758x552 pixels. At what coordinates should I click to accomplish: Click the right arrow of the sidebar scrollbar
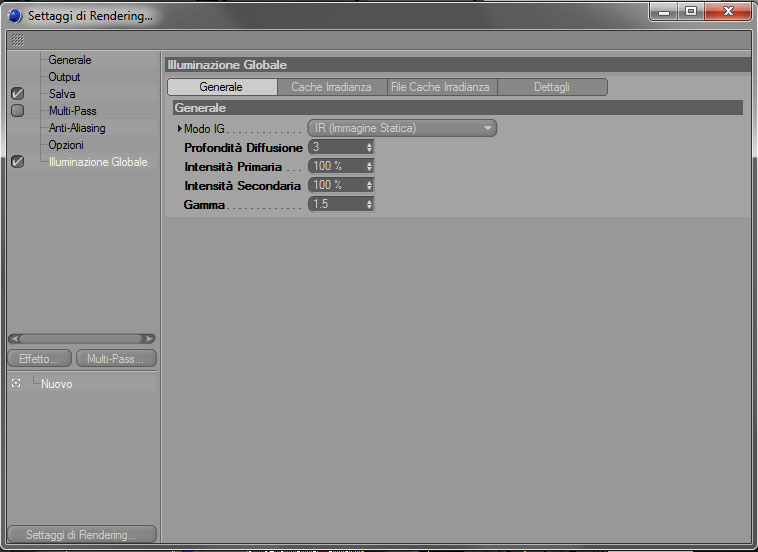149,339
